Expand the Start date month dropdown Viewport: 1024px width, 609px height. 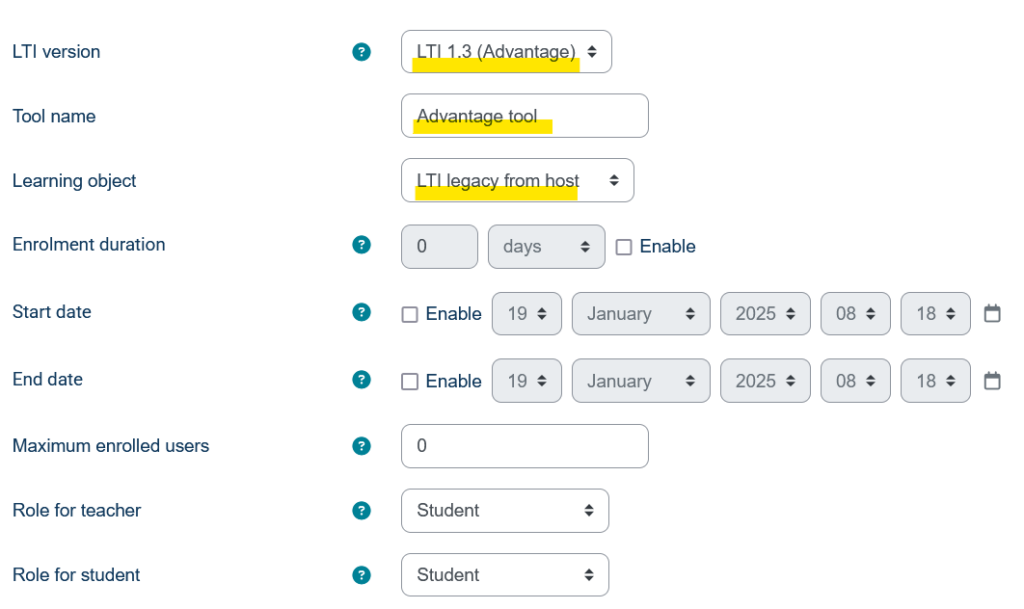640,314
